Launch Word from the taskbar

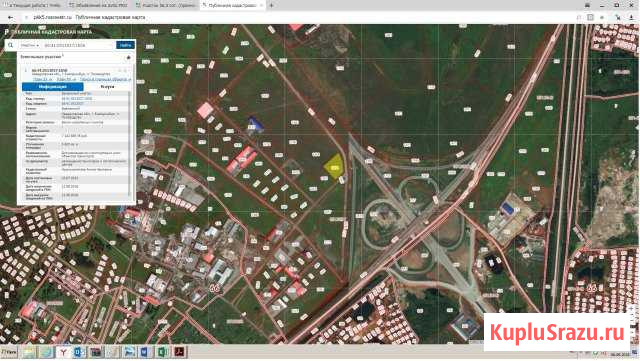[146, 352]
